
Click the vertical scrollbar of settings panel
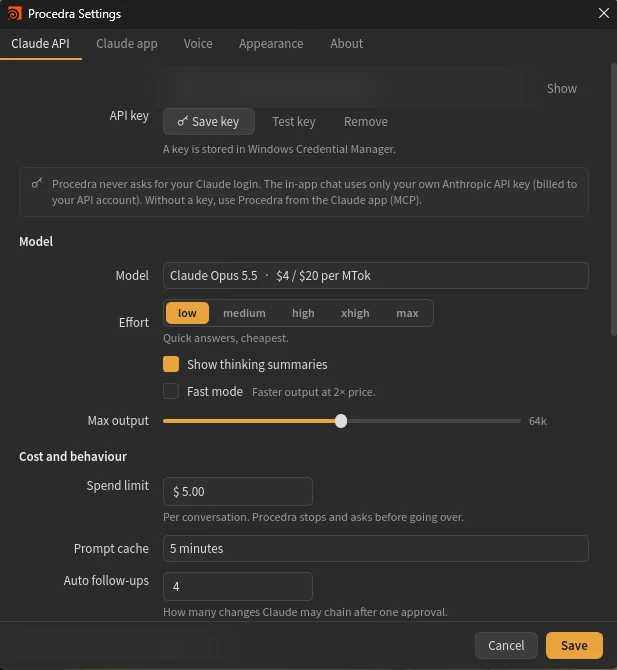pos(614,199)
